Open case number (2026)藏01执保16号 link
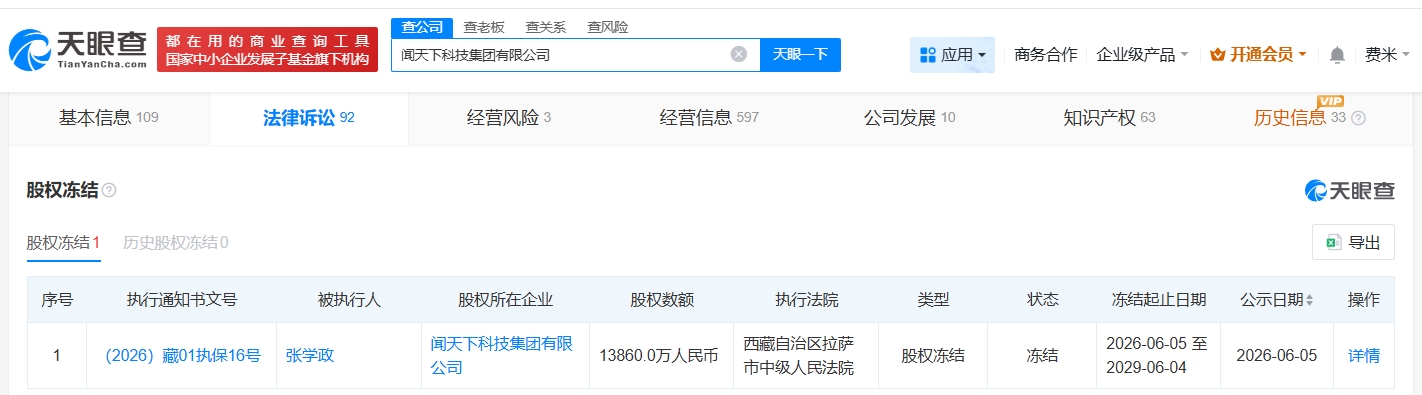1422x395 pixels. coord(183,355)
